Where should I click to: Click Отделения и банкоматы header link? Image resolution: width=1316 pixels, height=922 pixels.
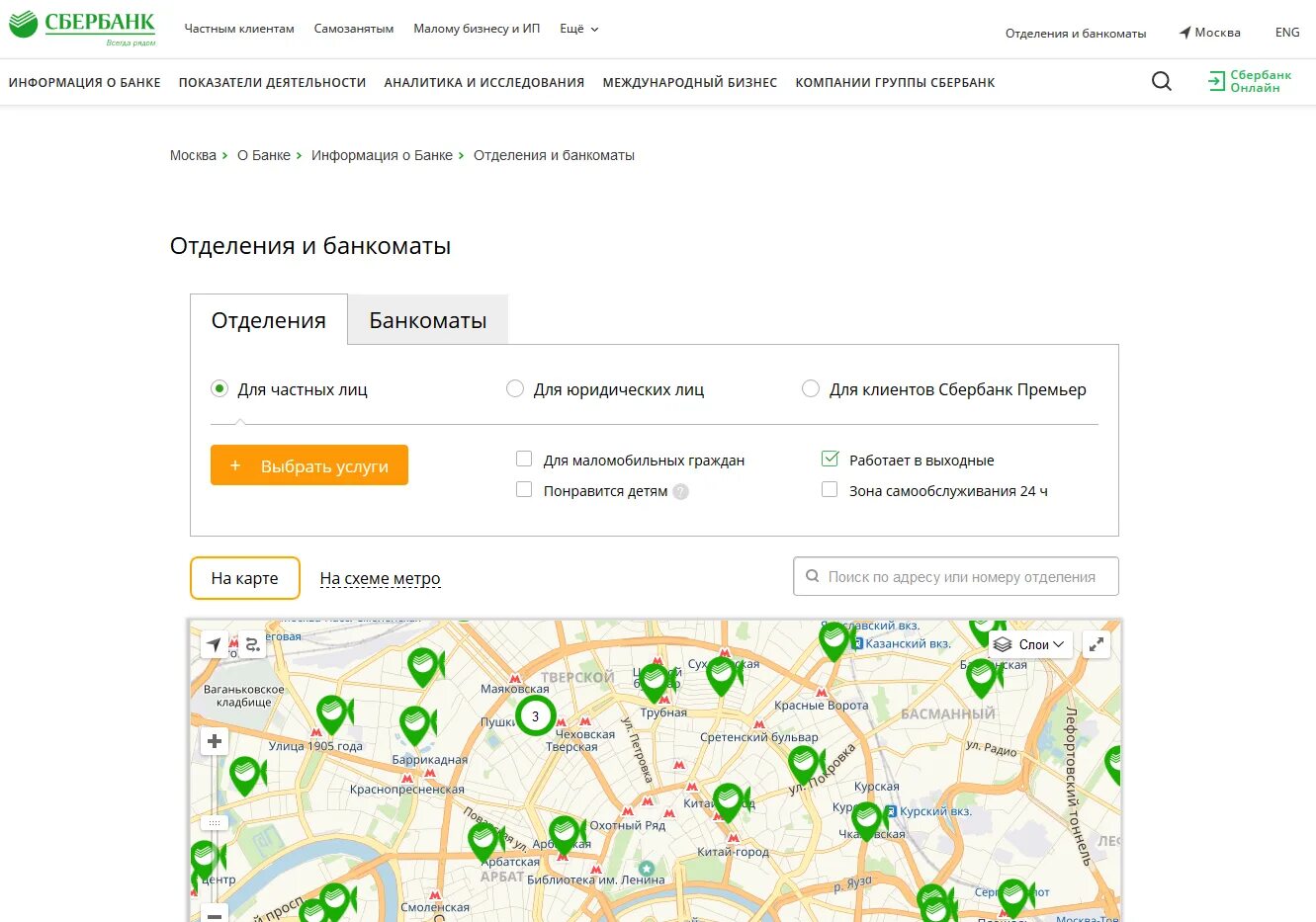[1076, 34]
